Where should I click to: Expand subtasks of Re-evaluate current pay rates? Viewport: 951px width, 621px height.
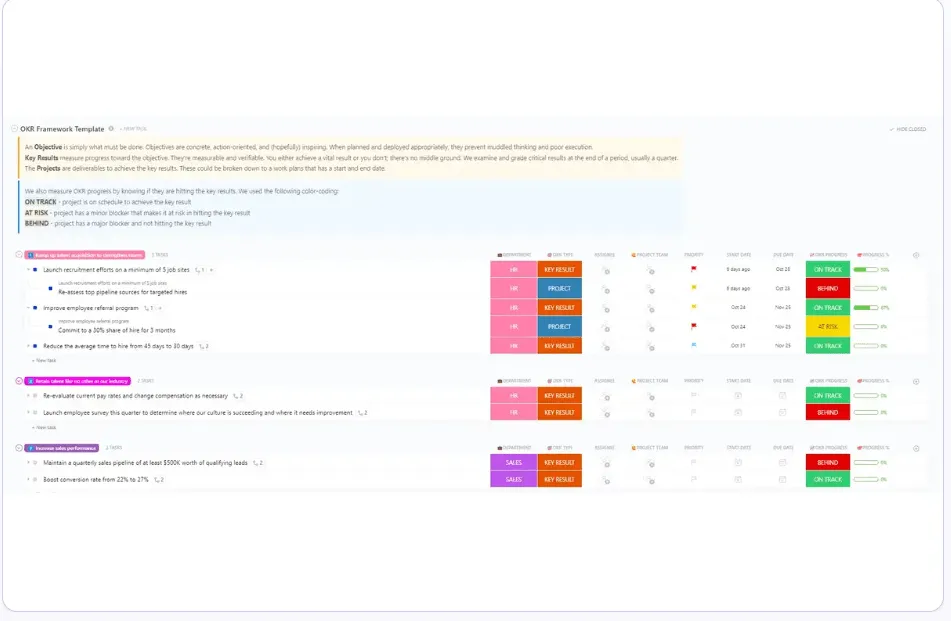click(x=28, y=396)
